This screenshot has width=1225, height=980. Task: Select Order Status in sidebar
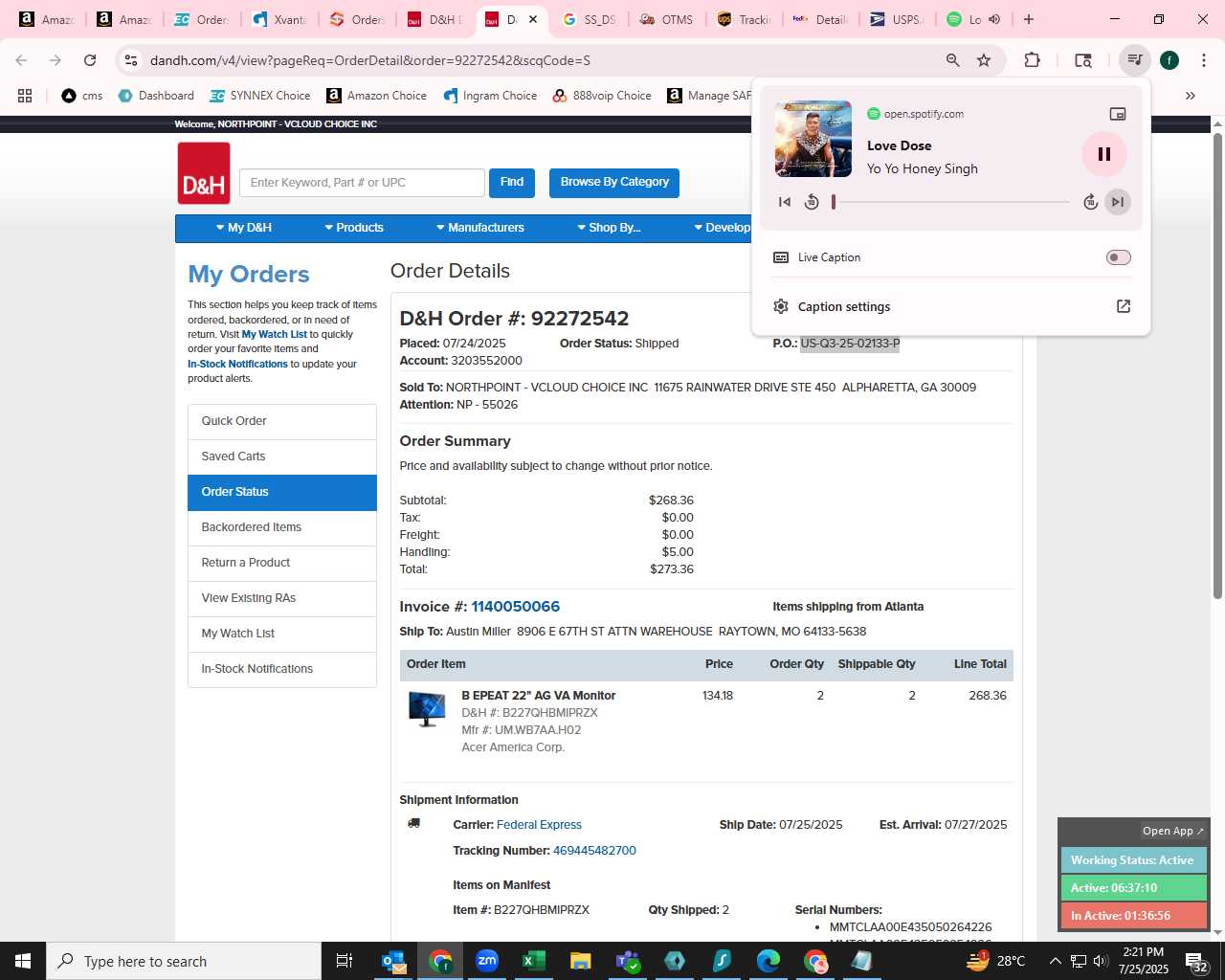pos(282,493)
